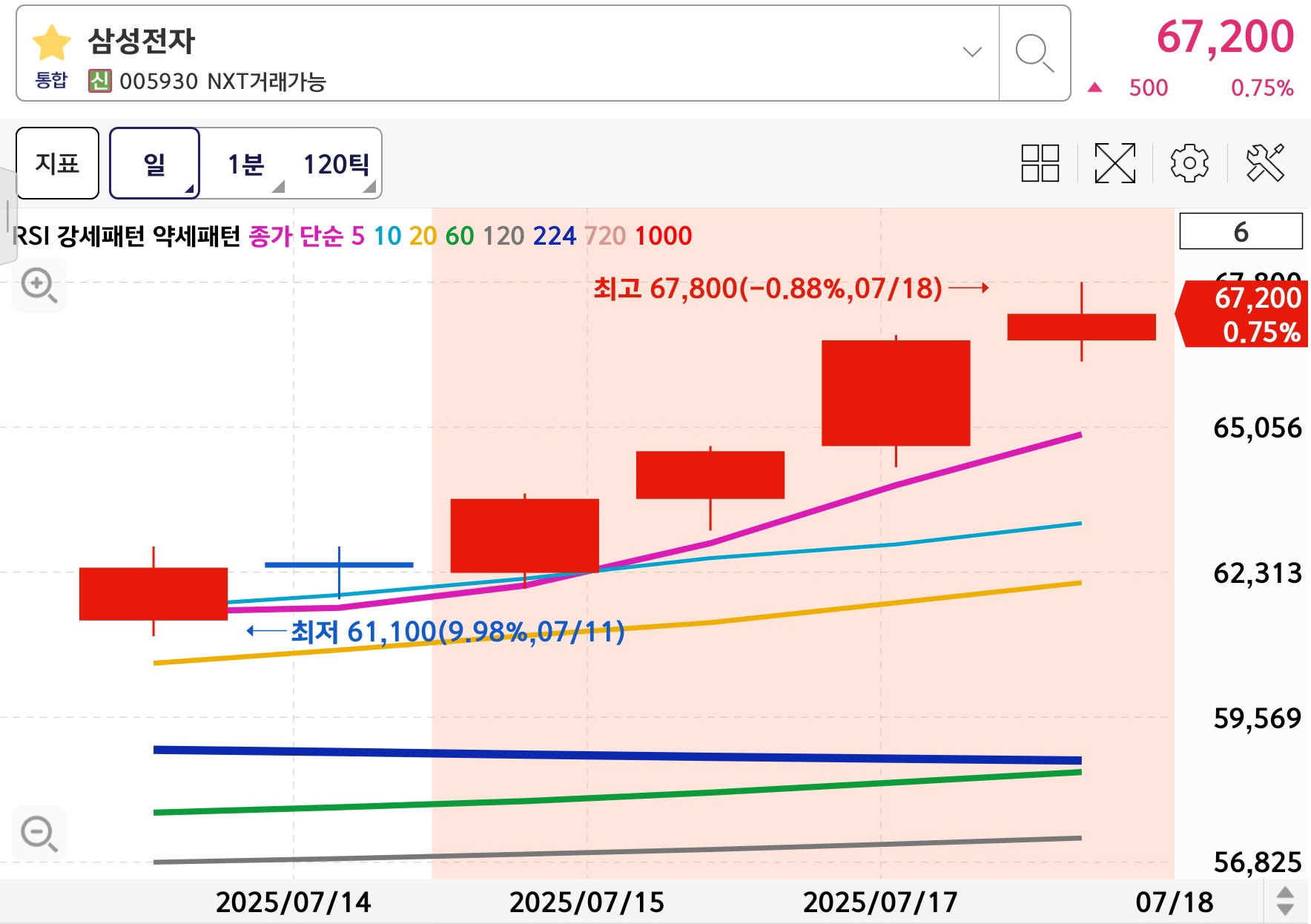The image size is (1311, 924).
Task: Open the 120틱 interval dropdown triangle
Action: (369, 187)
